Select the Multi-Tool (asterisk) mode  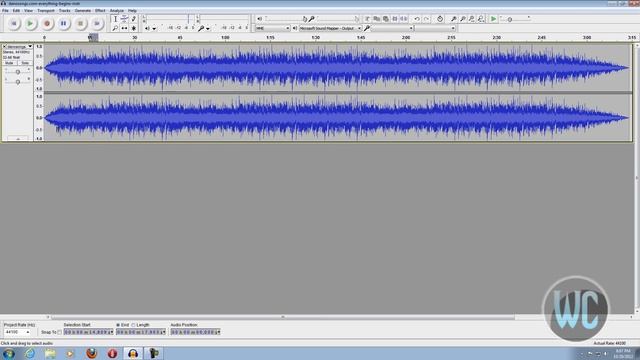coord(133,28)
